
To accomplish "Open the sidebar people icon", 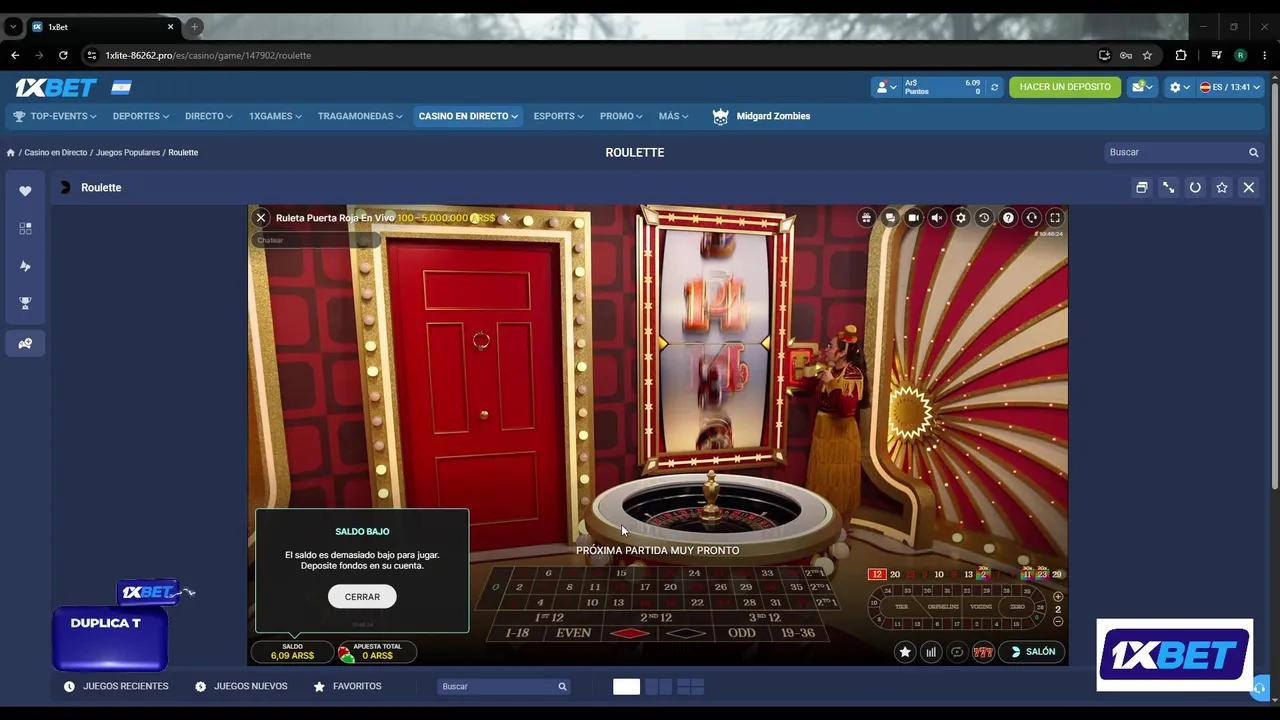I will pos(25,343).
